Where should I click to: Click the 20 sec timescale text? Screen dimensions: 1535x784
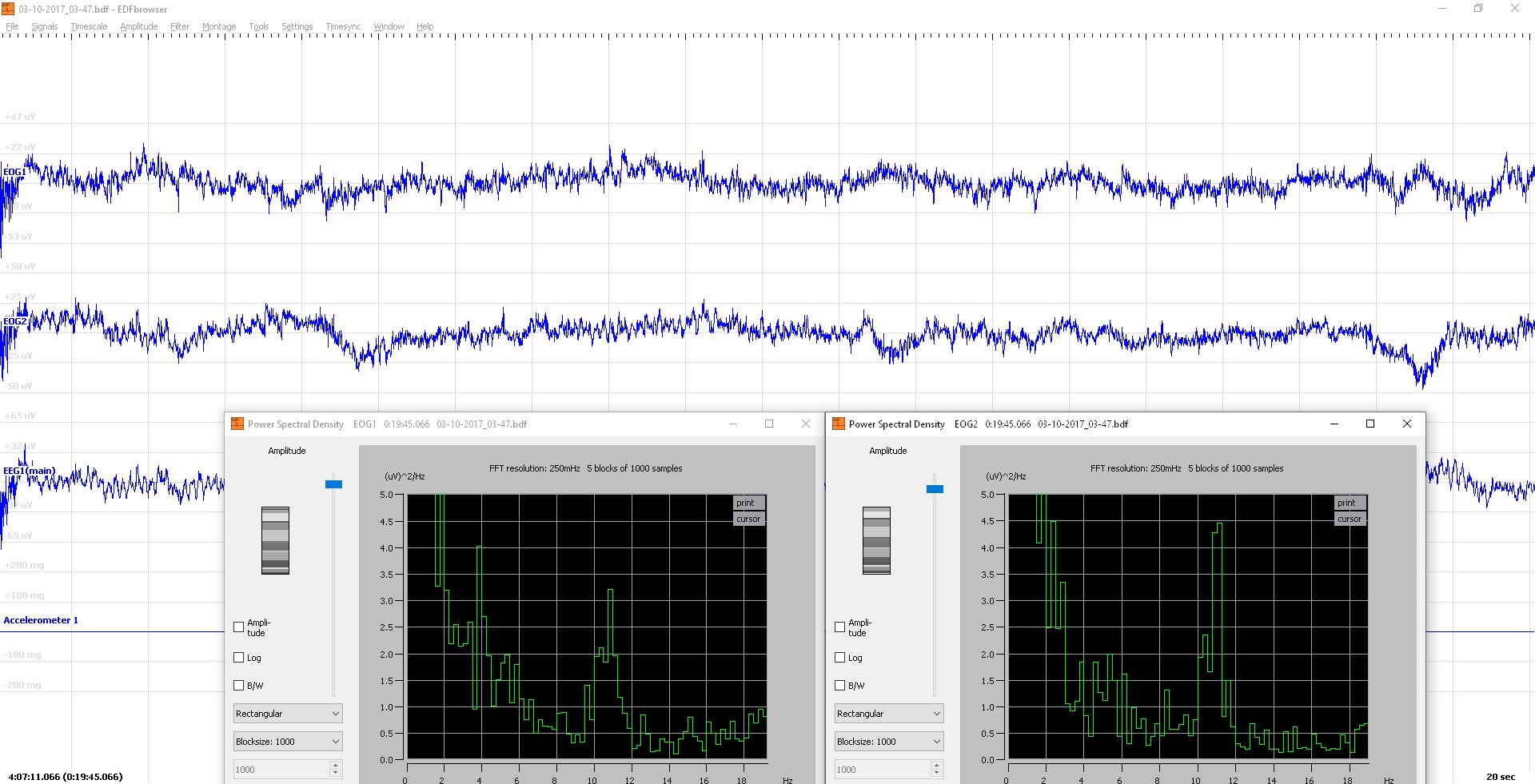click(1501, 777)
